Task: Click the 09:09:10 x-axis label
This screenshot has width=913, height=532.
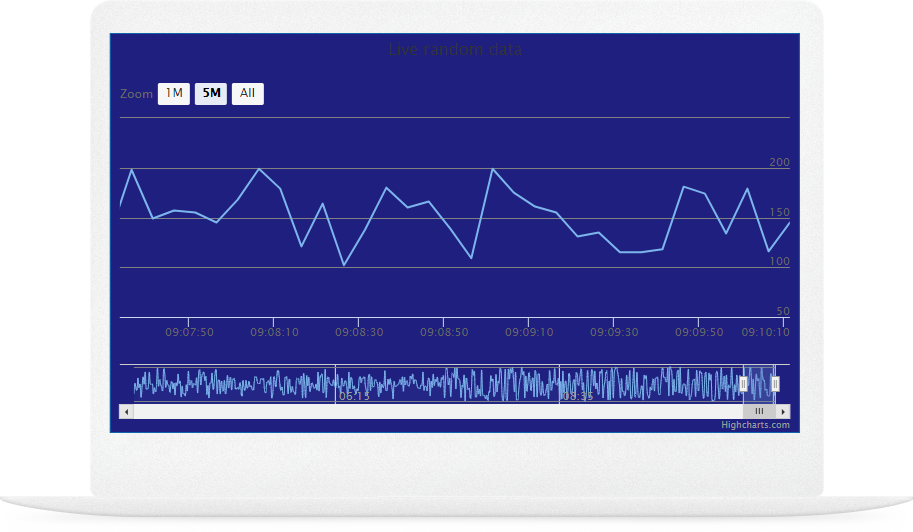Action: point(529,332)
